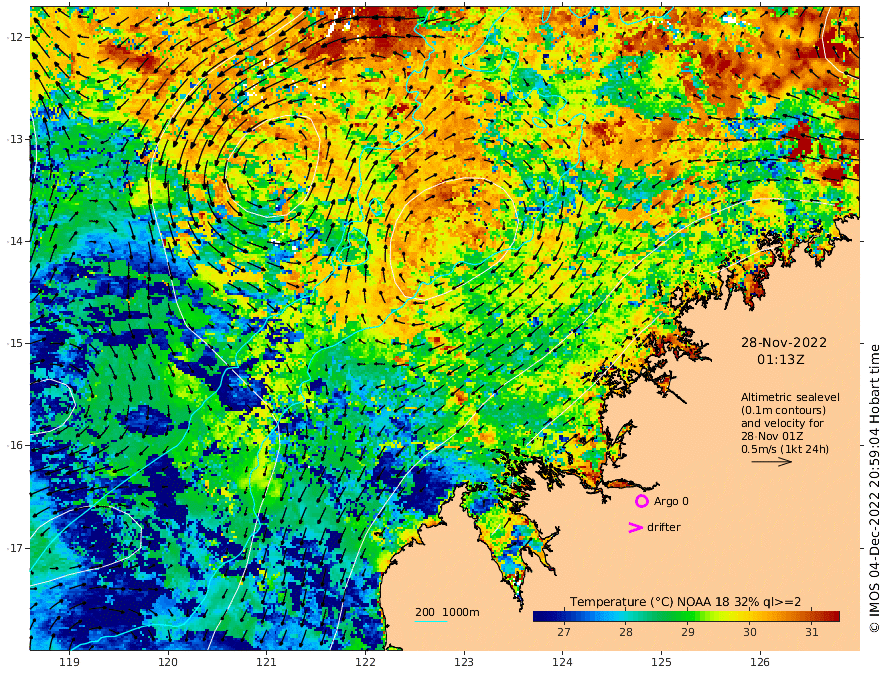The image size is (880, 680).
Task: Click latitude axis label -15
Action: coord(13,343)
